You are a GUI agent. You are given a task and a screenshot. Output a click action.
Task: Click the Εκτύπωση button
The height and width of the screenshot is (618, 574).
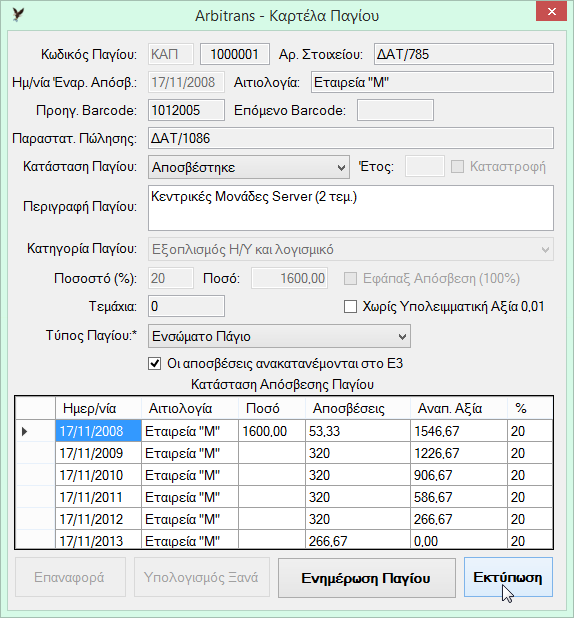point(508,577)
